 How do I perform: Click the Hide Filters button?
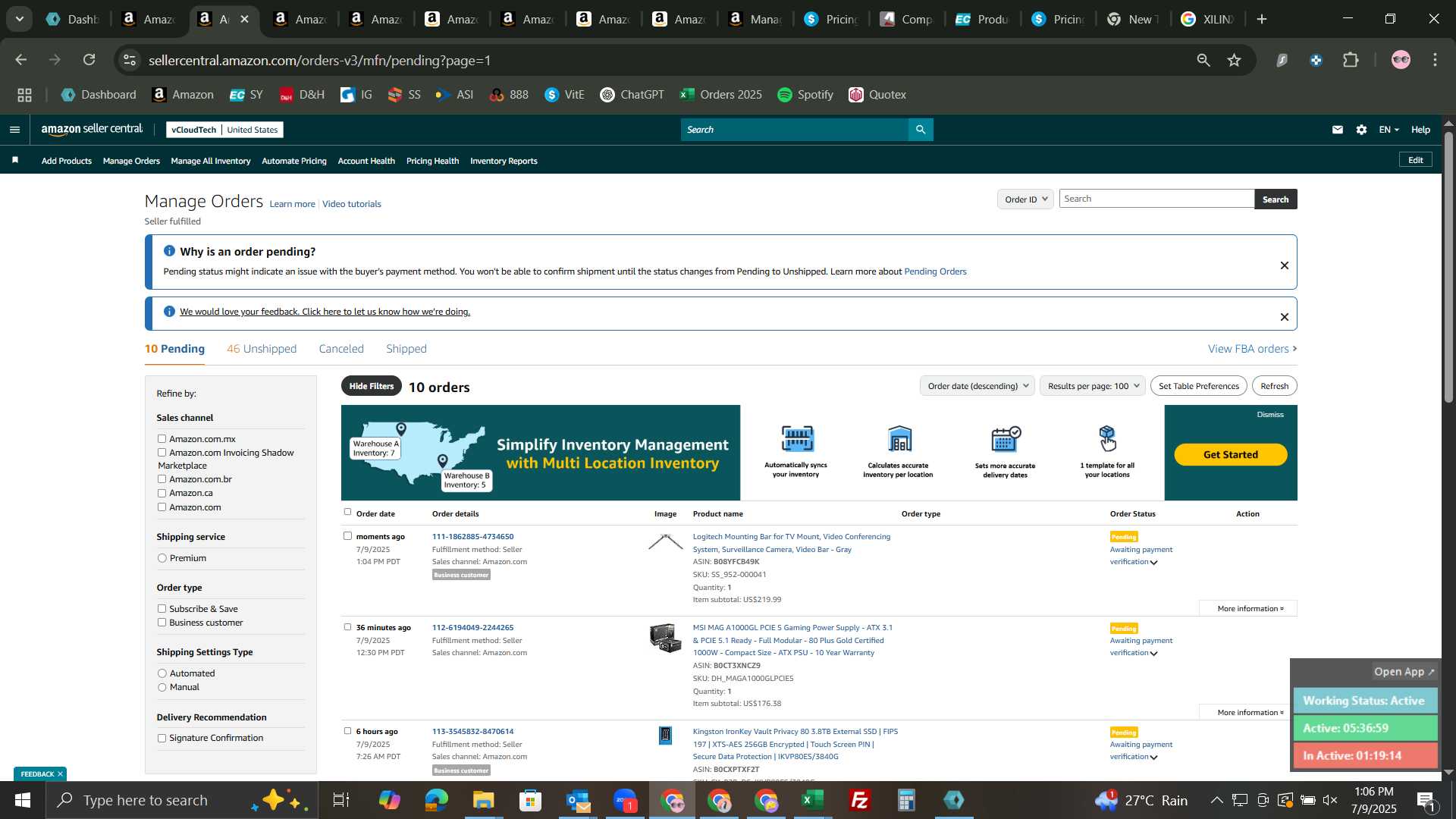click(x=372, y=386)
